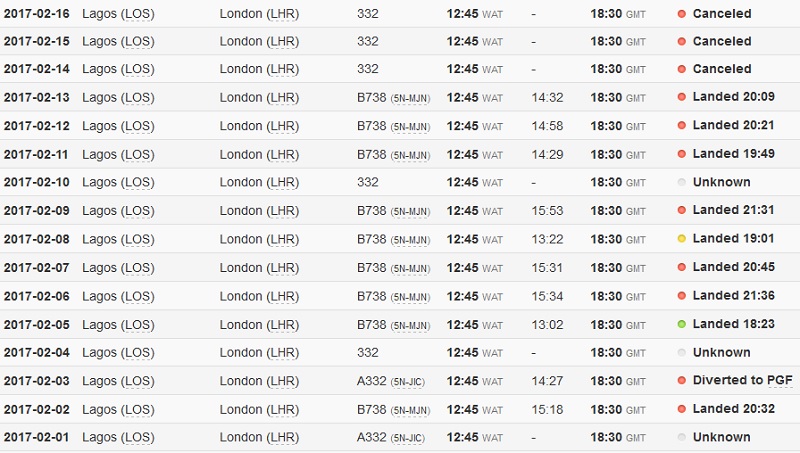Click the Canceled status for 2017-02-14
The height and width of the screenshot is (453, 800).
[x=721, y=69]
